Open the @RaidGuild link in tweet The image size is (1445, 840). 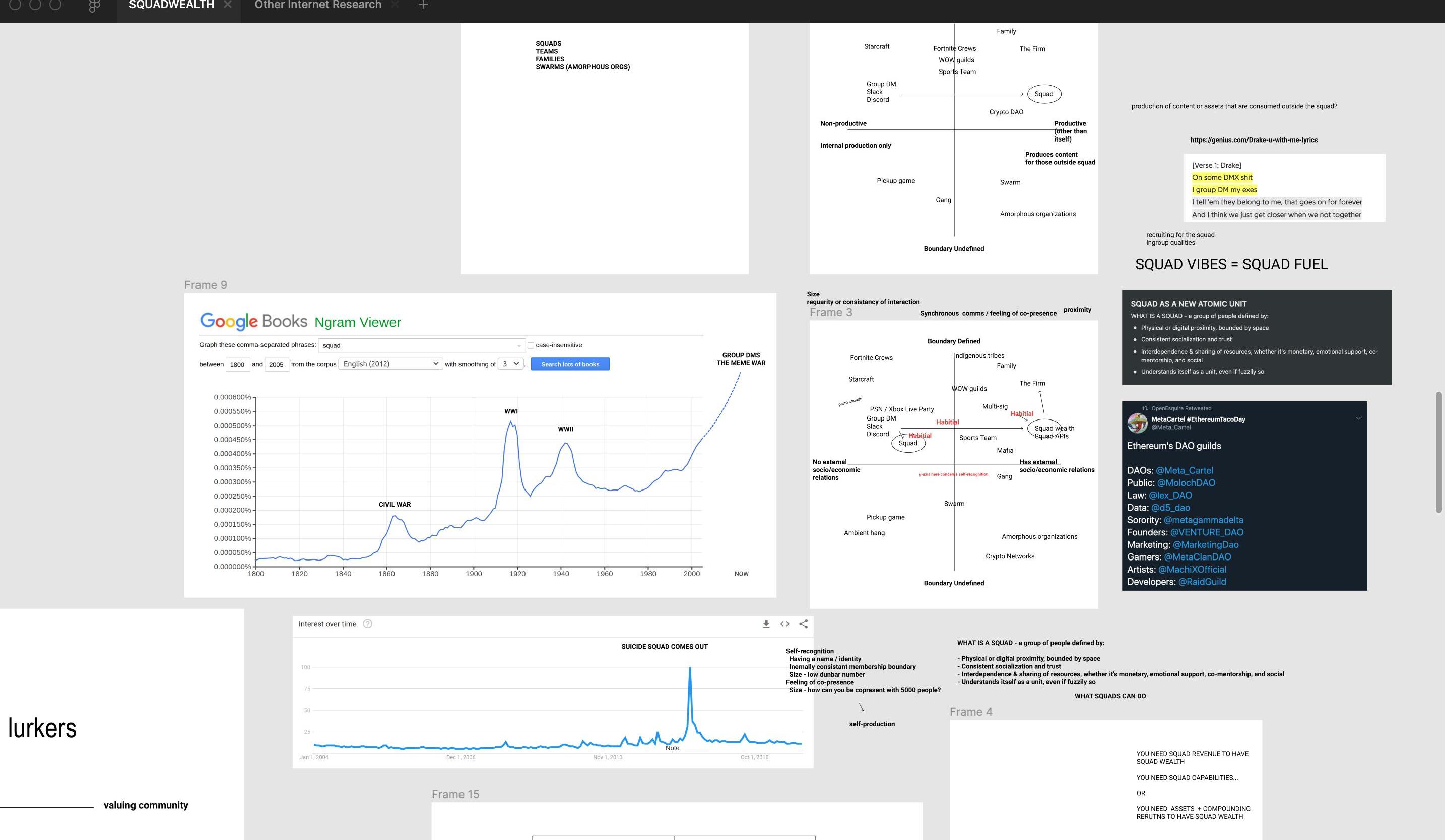[1202, 582]
